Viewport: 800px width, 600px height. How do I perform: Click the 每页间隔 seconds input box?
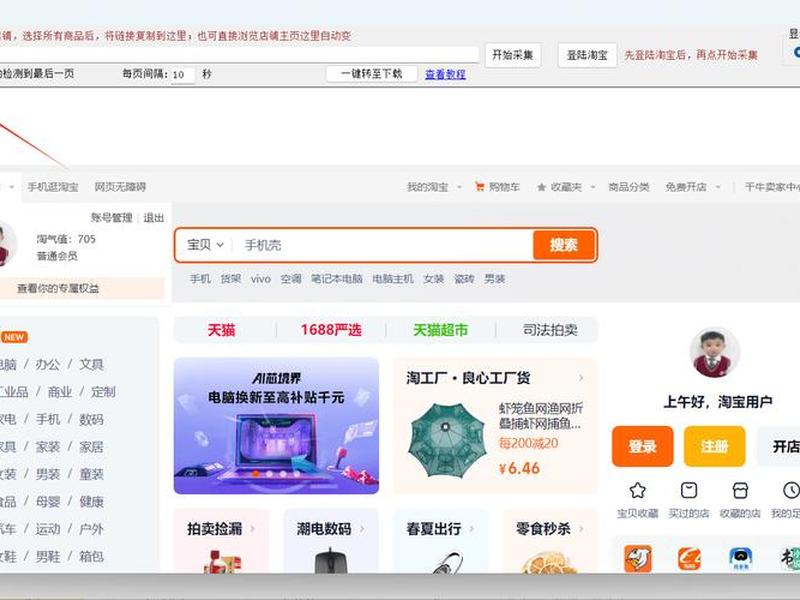point(182,74)
